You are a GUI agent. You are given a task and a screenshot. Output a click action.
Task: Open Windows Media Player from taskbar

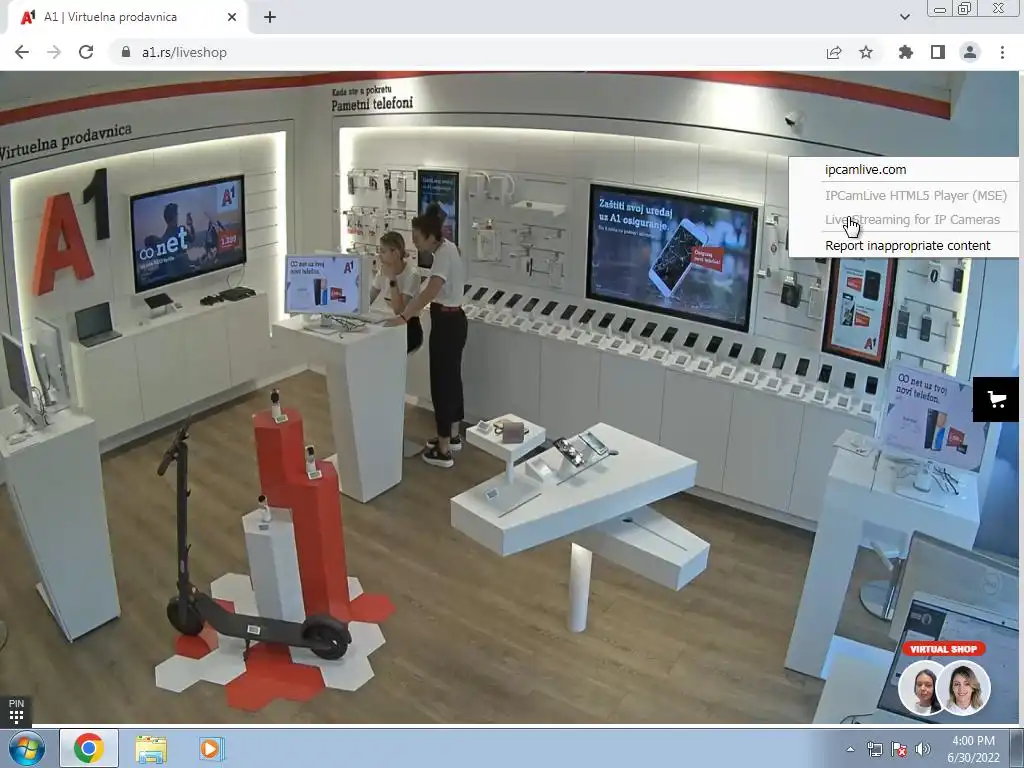[x=211, y=748]
